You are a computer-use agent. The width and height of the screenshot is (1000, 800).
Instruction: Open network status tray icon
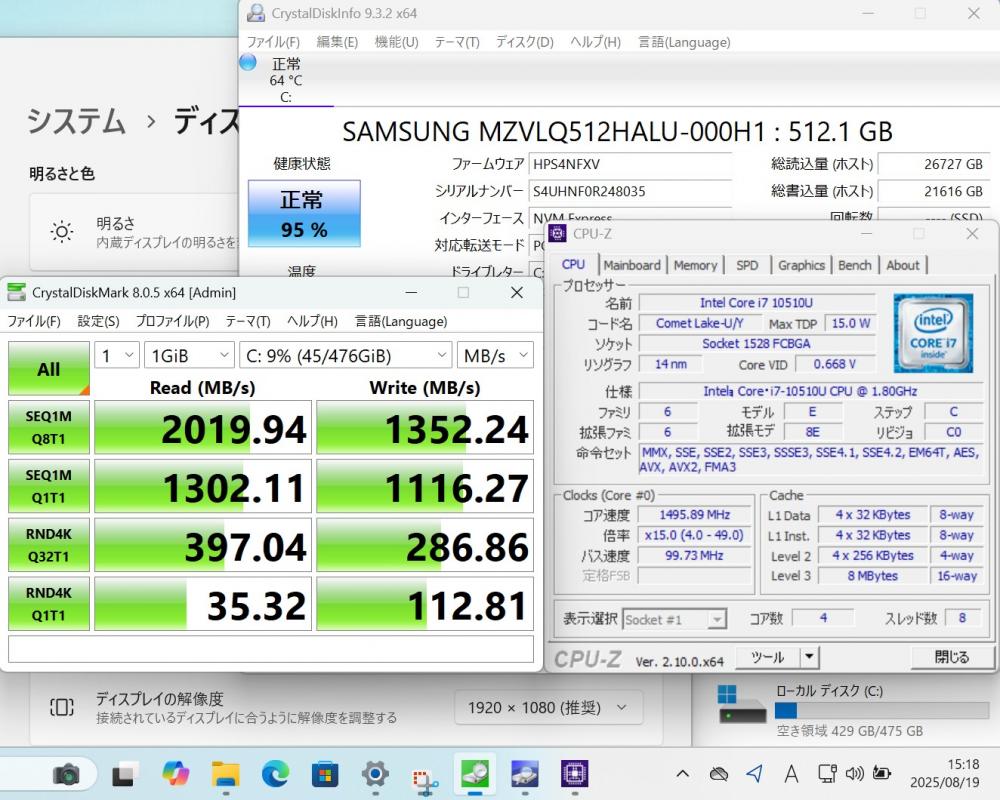pyautogui.click(x=827, y=774)
